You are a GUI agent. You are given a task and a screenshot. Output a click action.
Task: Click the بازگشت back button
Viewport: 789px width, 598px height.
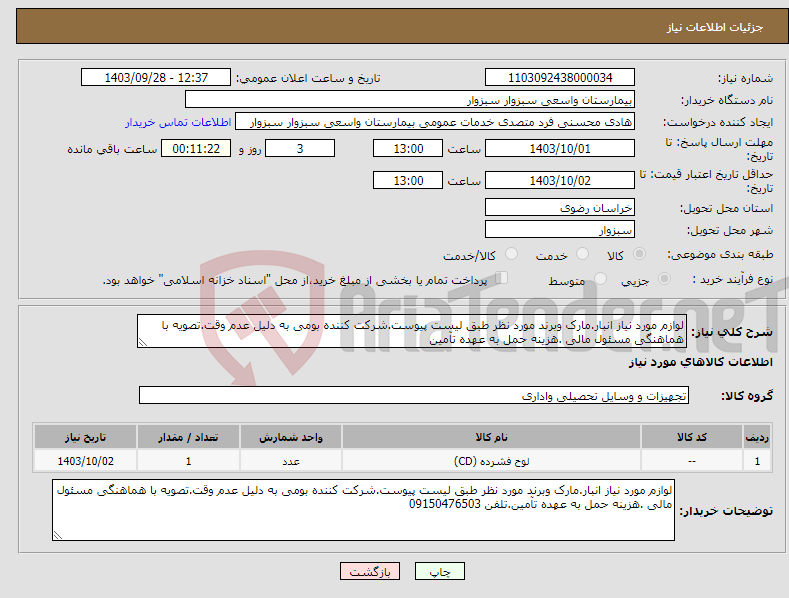[x=370, y=571]
